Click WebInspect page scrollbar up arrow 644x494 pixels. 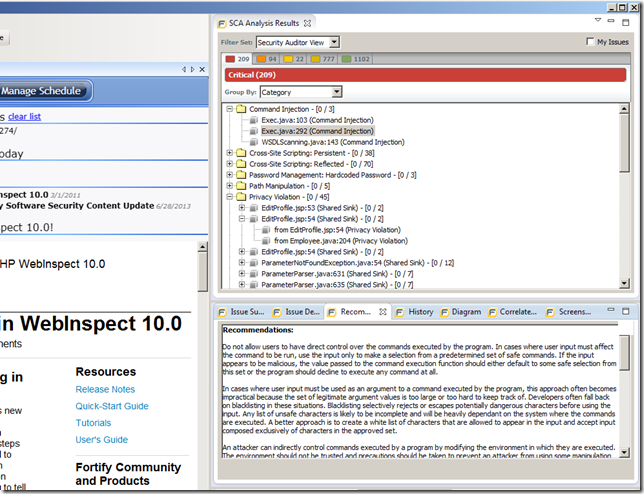pos(202,247)
